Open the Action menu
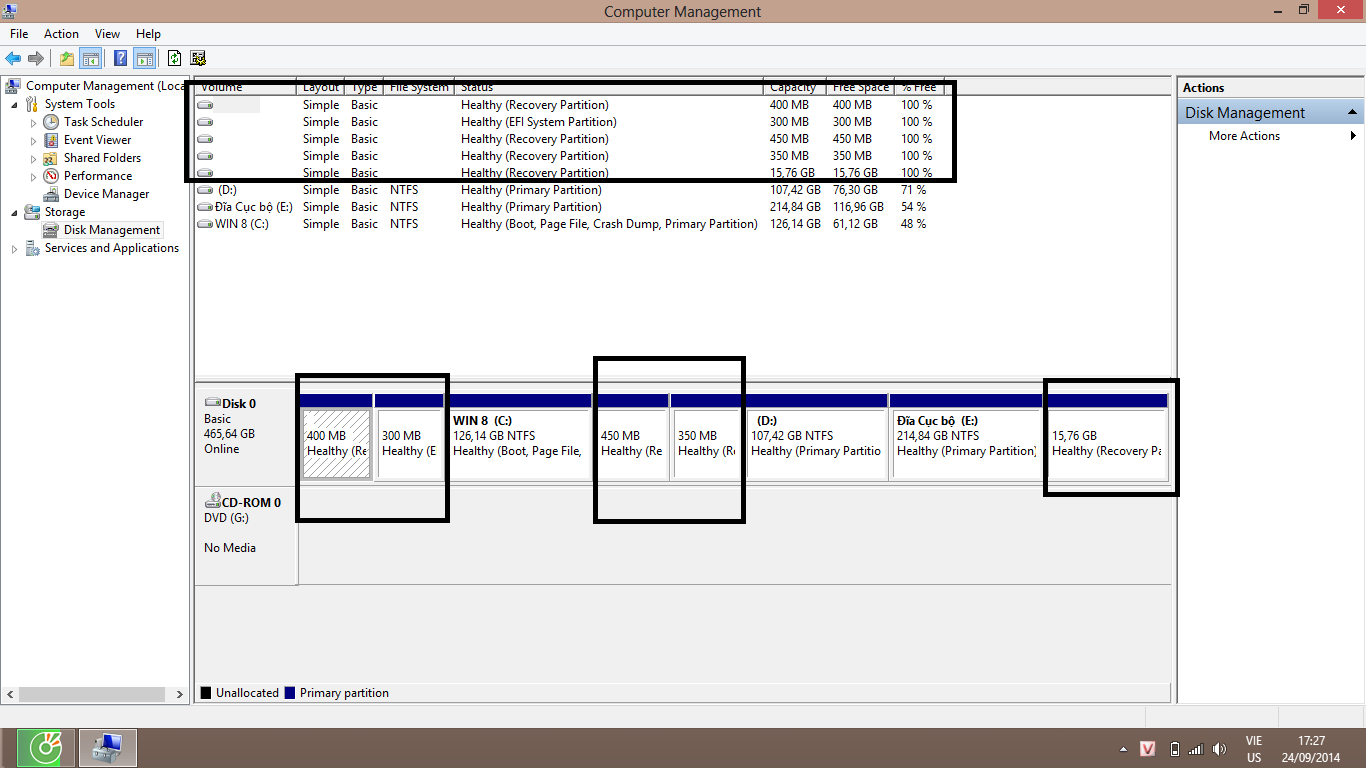Viewport: 1366px width, 768px height. click(61, 34)
